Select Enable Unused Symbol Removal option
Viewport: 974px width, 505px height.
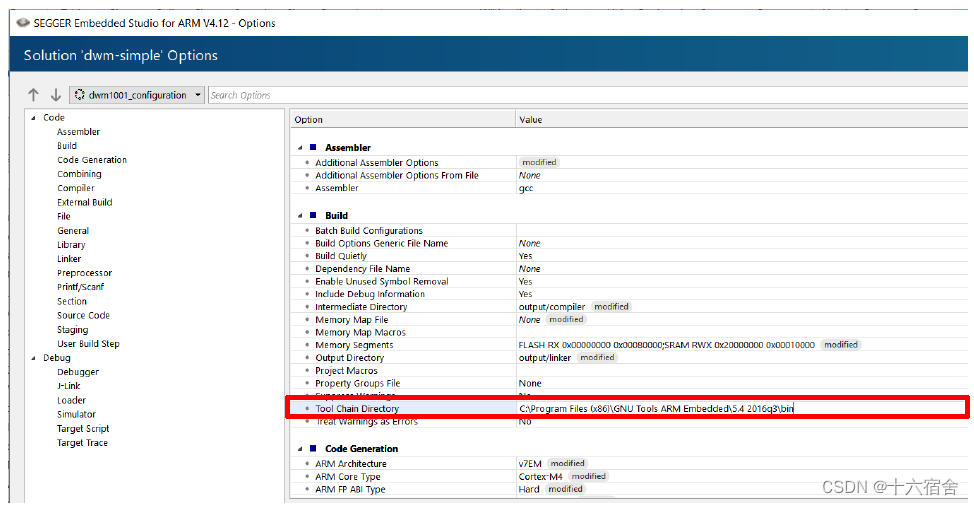pyautogui.click(x=381, y=281)
